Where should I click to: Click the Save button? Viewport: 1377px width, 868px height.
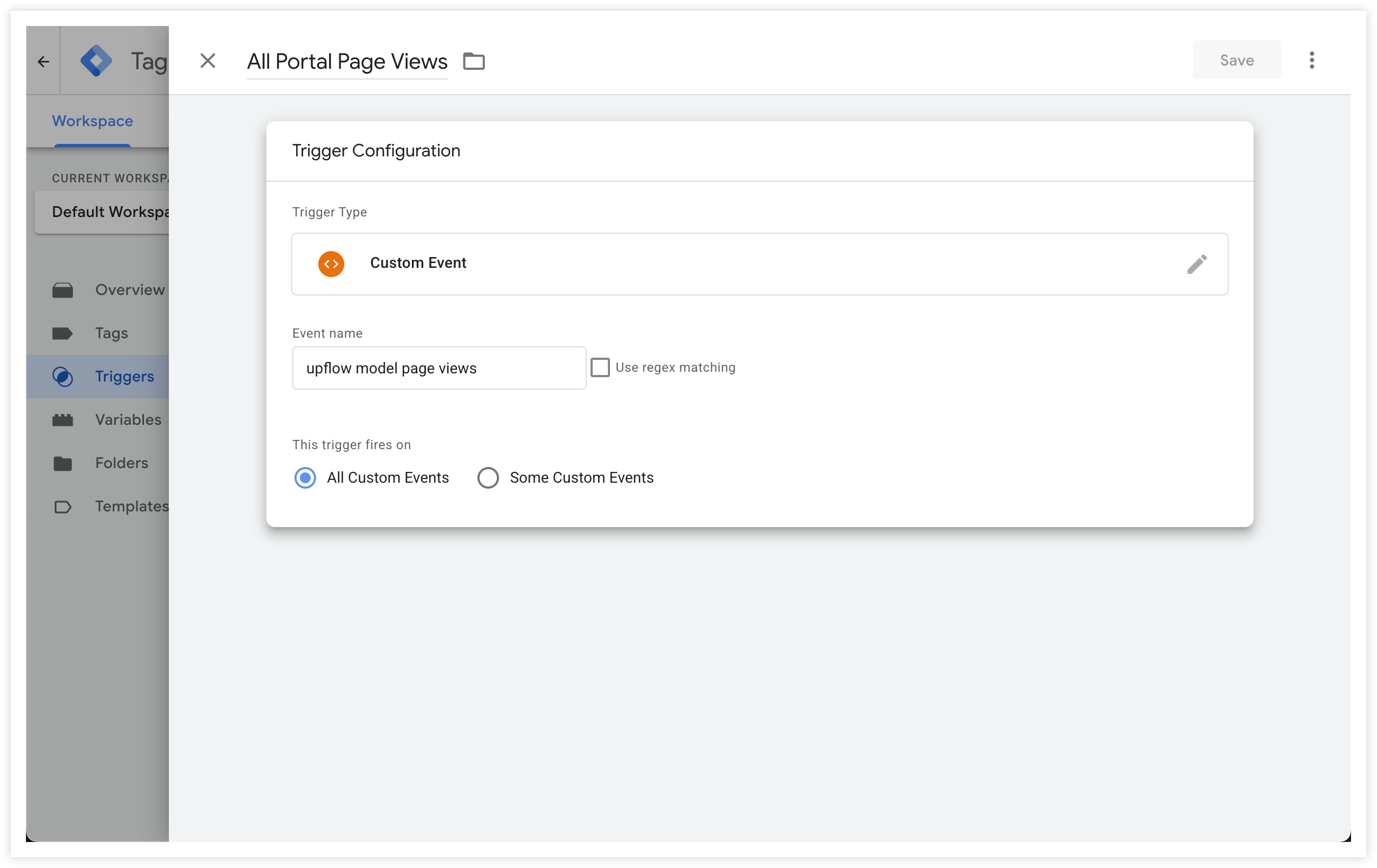point(1236,60)
